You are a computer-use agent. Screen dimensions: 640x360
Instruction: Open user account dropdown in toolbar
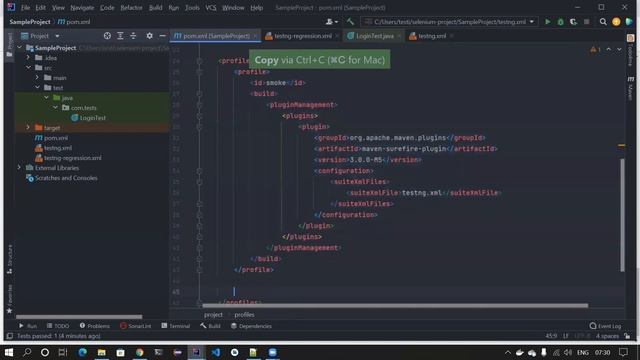tap(331, 22)
